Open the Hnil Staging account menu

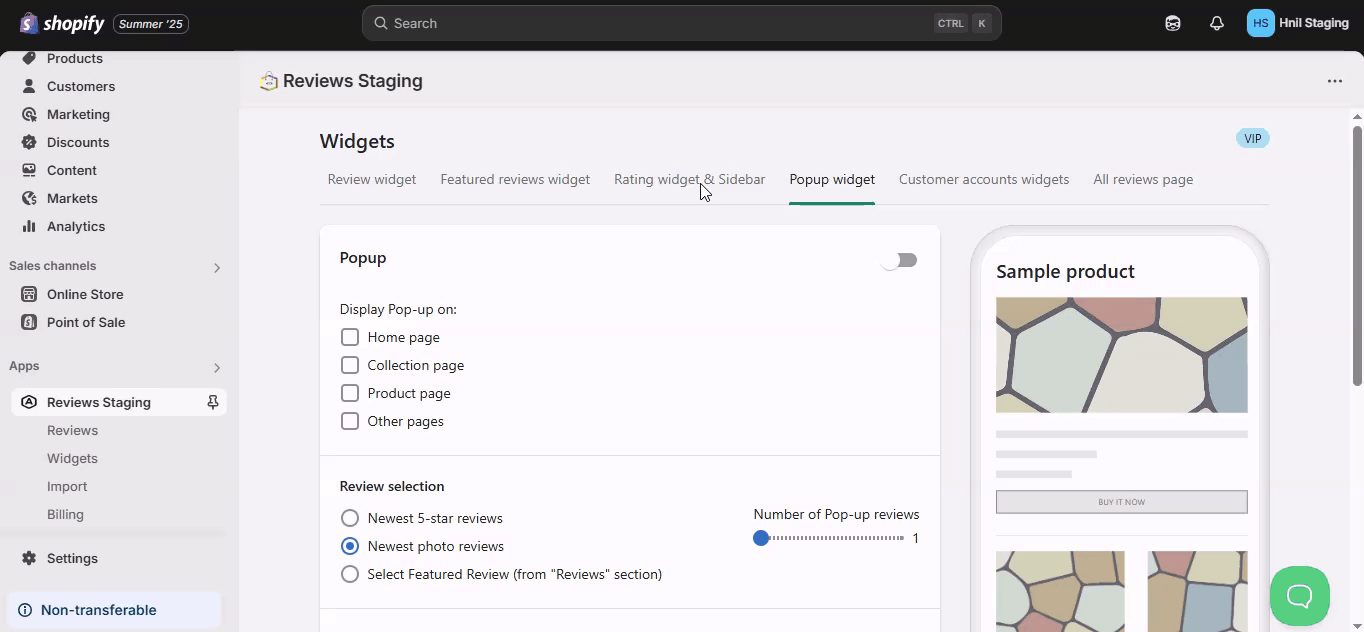click(1298, 23)
